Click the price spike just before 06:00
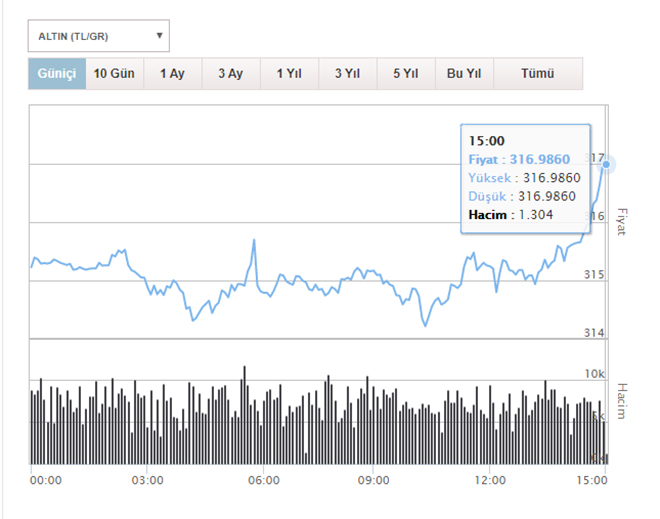The width and height of the screenshot is (660, 519). click(x=255, y=241)
